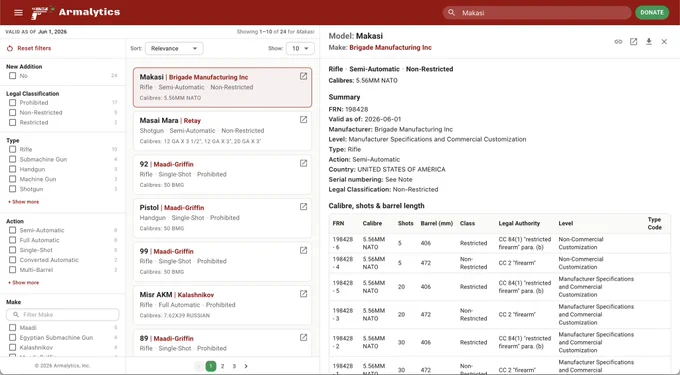680x375 pixels.
Task: Check the Single-Shot action filter
Action: 13,250
